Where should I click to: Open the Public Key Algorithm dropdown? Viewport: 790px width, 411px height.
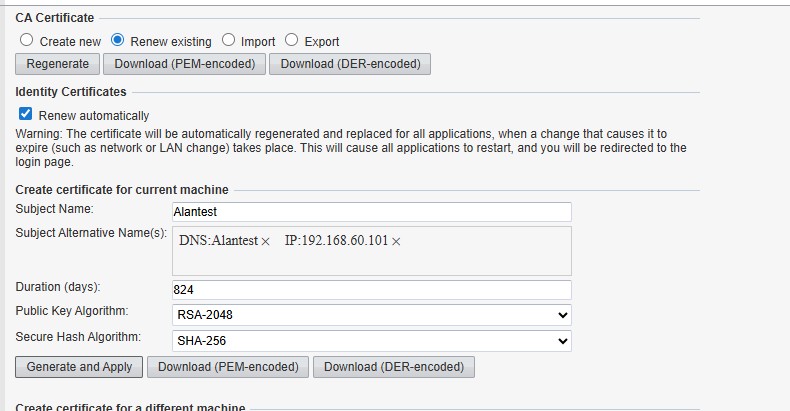pyautogui.click(x=372, y=315)
